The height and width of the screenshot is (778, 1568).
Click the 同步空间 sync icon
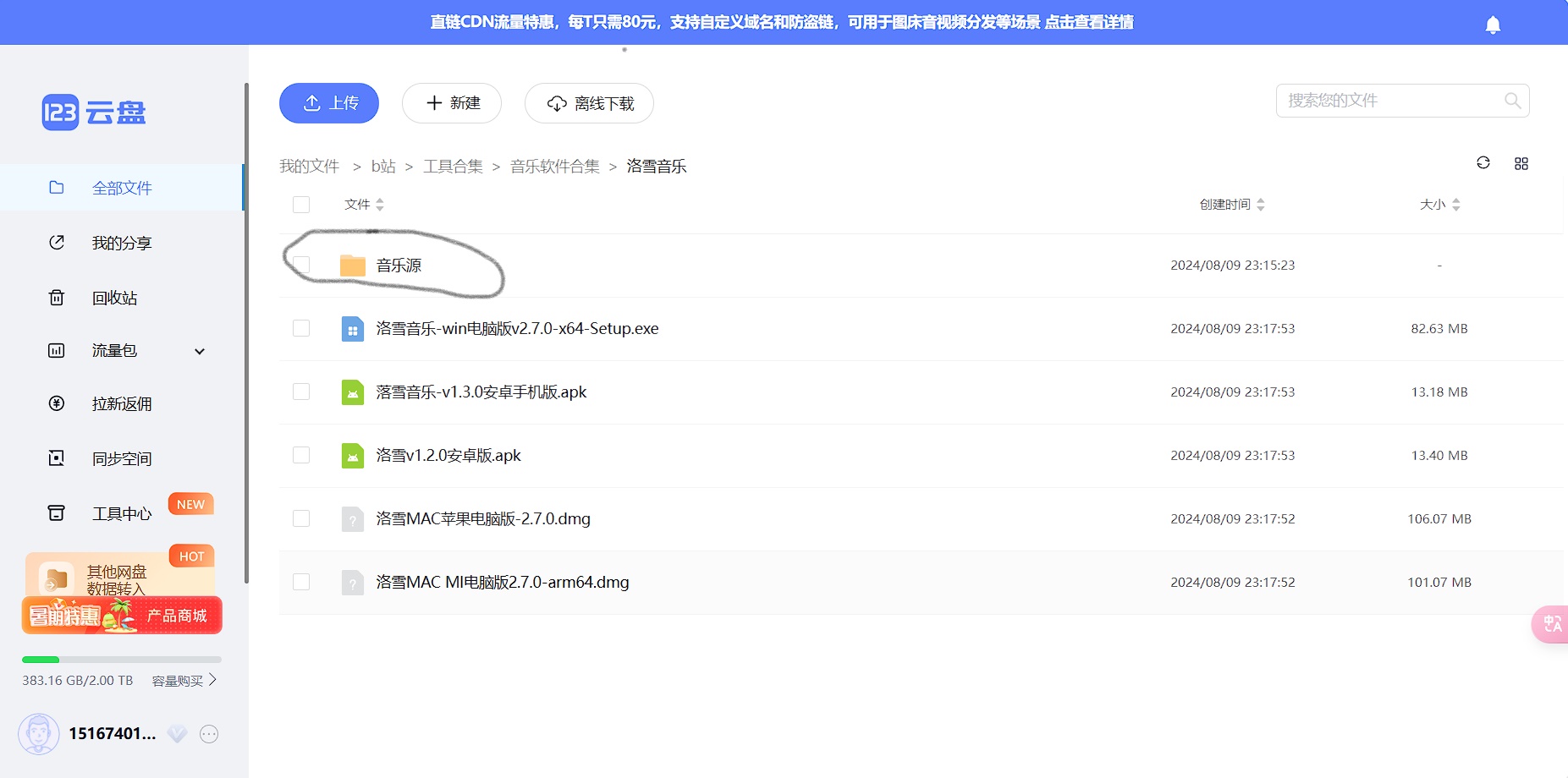pyautogui.click(x=57, y=458)
